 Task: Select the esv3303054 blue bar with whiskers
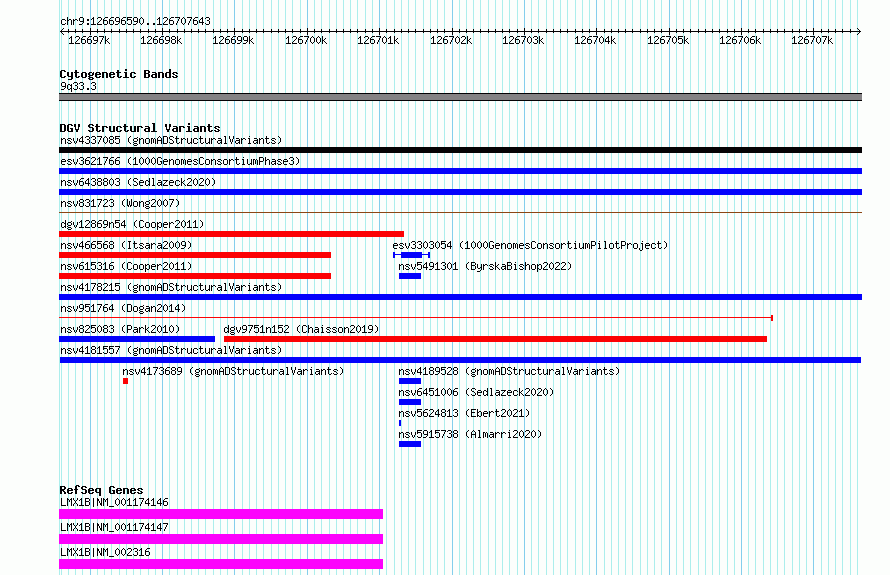click(412, 255)
